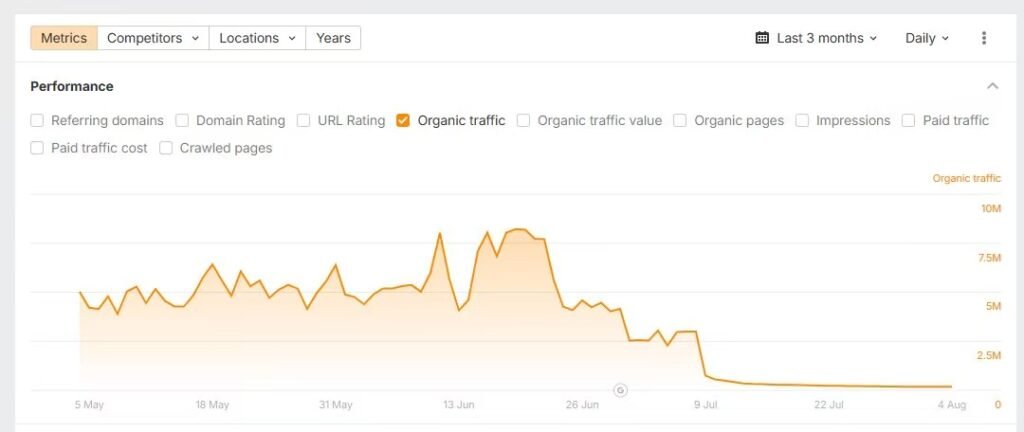The image size is (1024, 432).
Task: Select the Paid traffic checkbox
Action: 909,121
